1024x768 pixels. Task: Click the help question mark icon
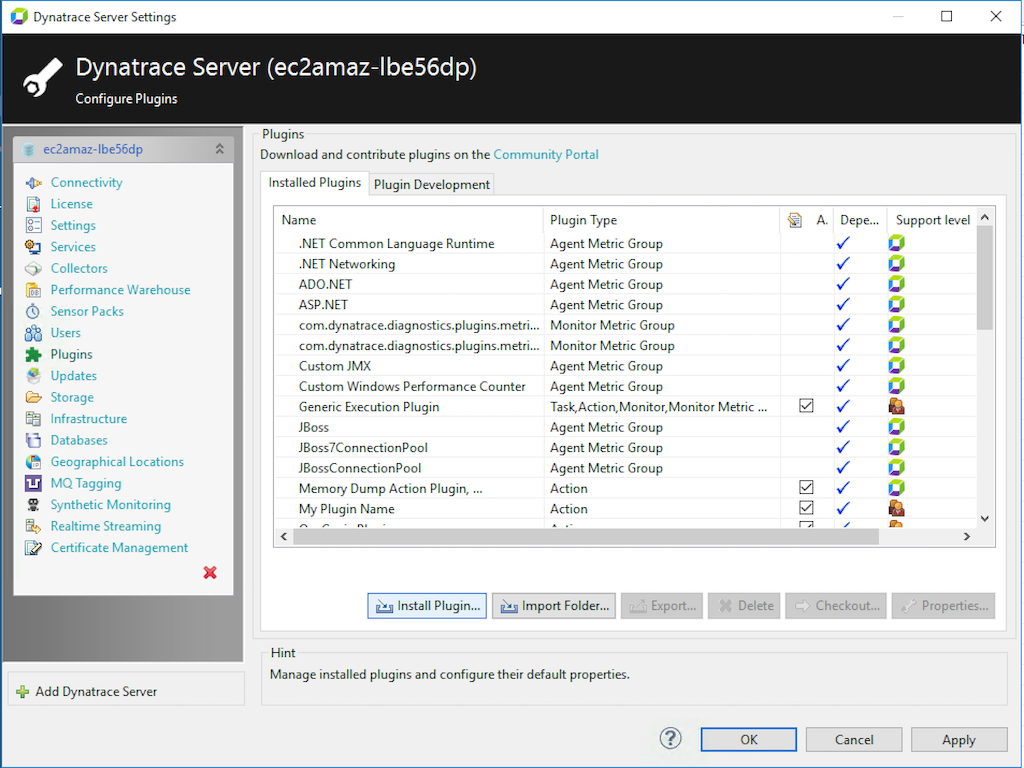[670, 739]
